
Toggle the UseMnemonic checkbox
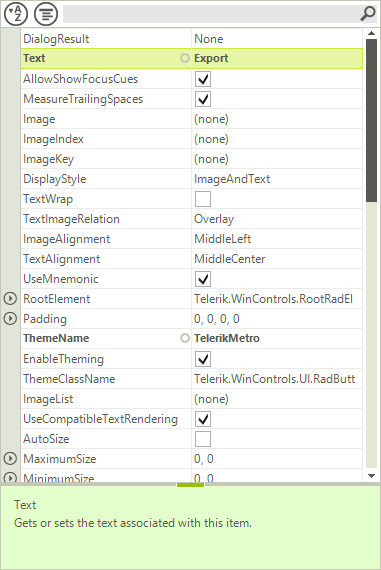pyautogui.click(x=203, y=279)
